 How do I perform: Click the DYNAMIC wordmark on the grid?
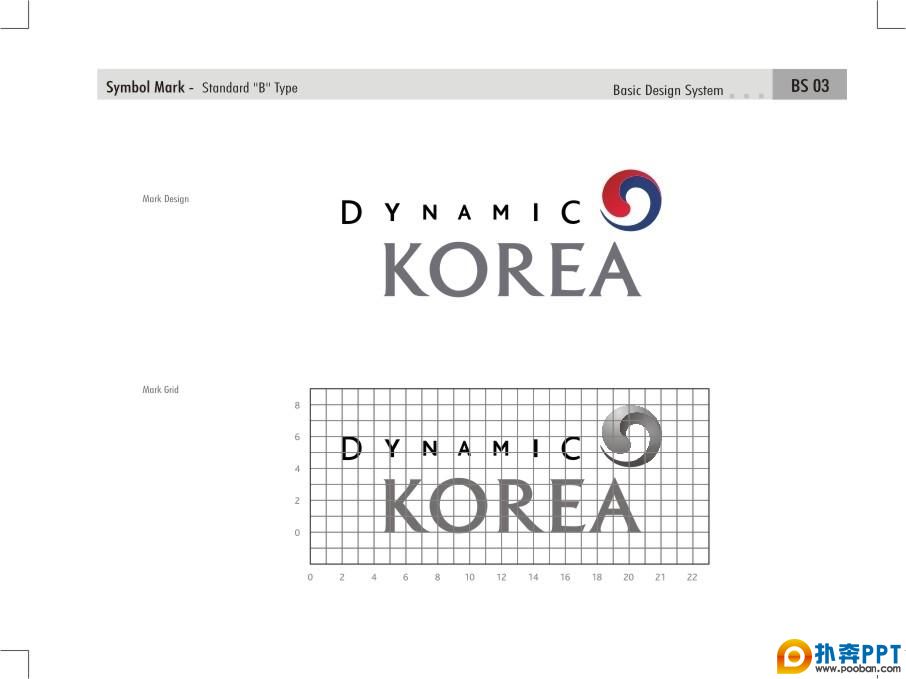(461, 448)
